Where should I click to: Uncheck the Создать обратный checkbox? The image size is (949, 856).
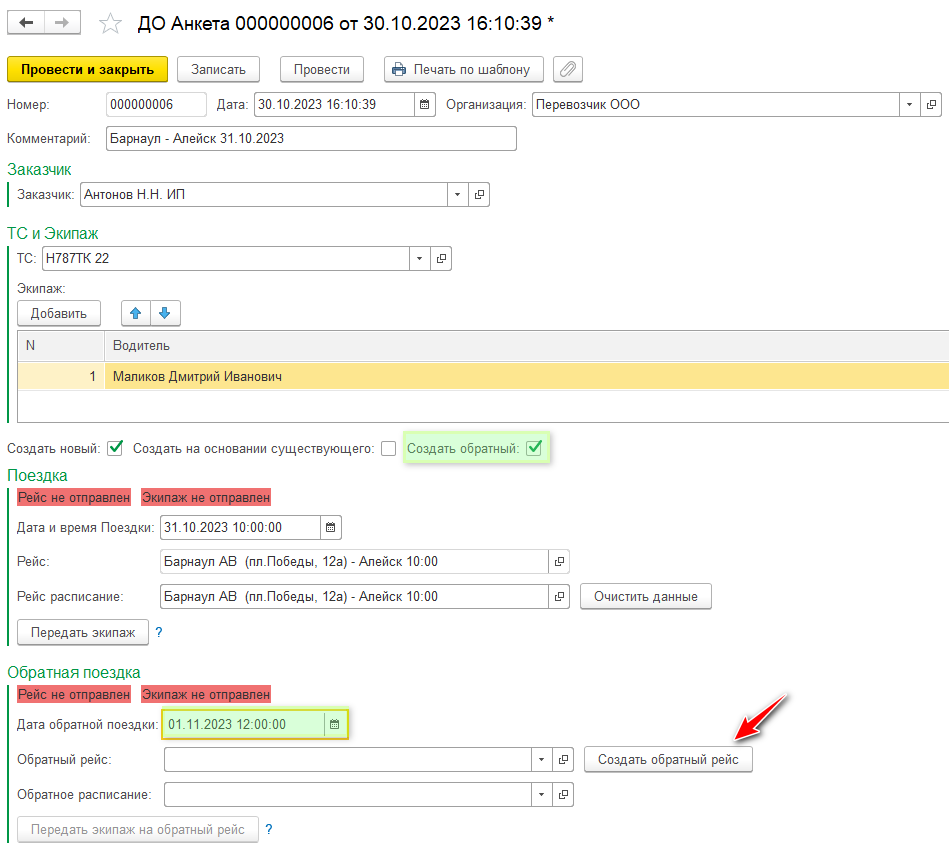[534, 448]
